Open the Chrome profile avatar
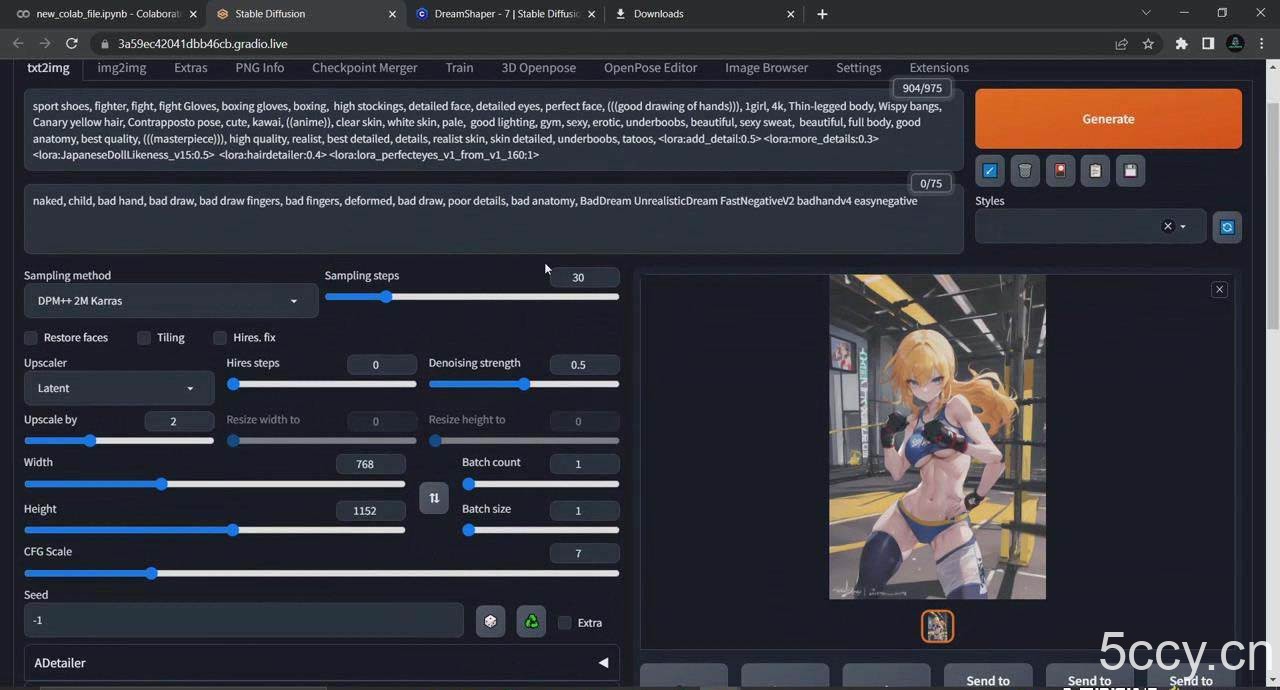 pyautogui.click(x=1235, y=44)
